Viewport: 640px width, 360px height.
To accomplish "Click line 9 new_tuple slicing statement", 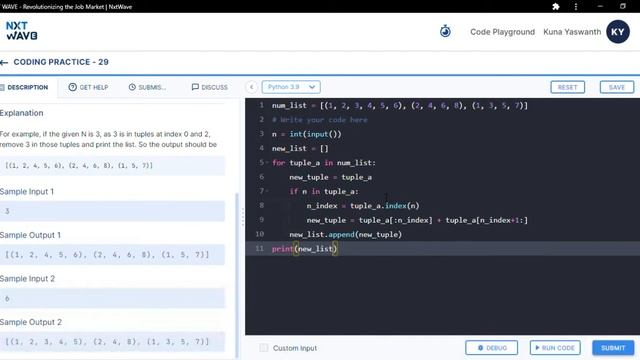I will click(x=417, y=220).
